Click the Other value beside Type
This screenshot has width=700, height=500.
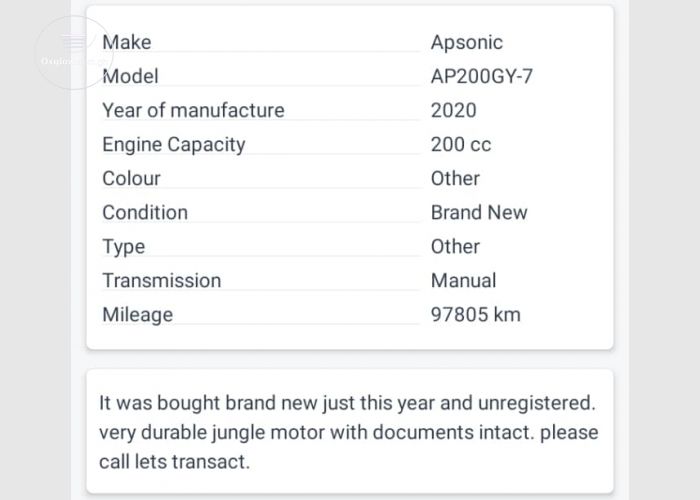tap(455, 247)
